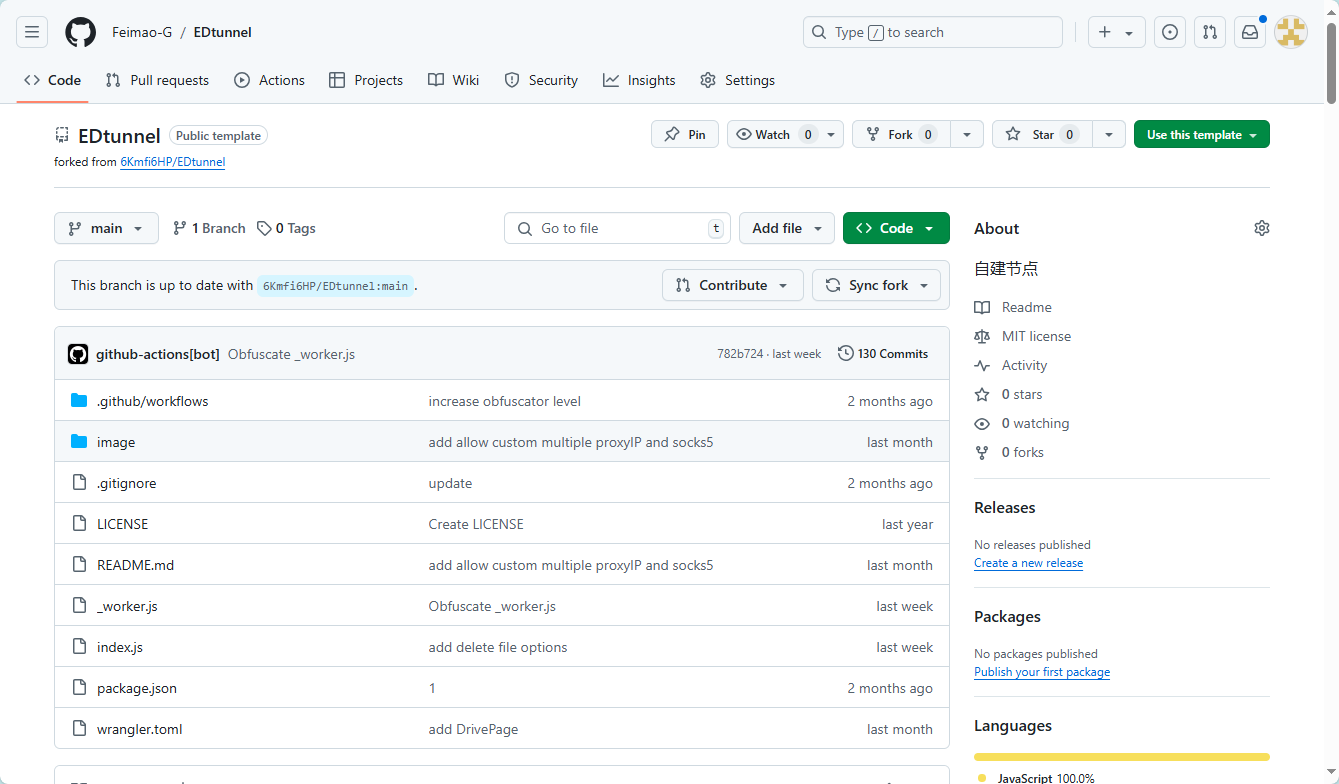The height and width of the screenshot is (784, 1339).
Task: Open the hamburger navigation menu
Action: [x=32, y=32]
